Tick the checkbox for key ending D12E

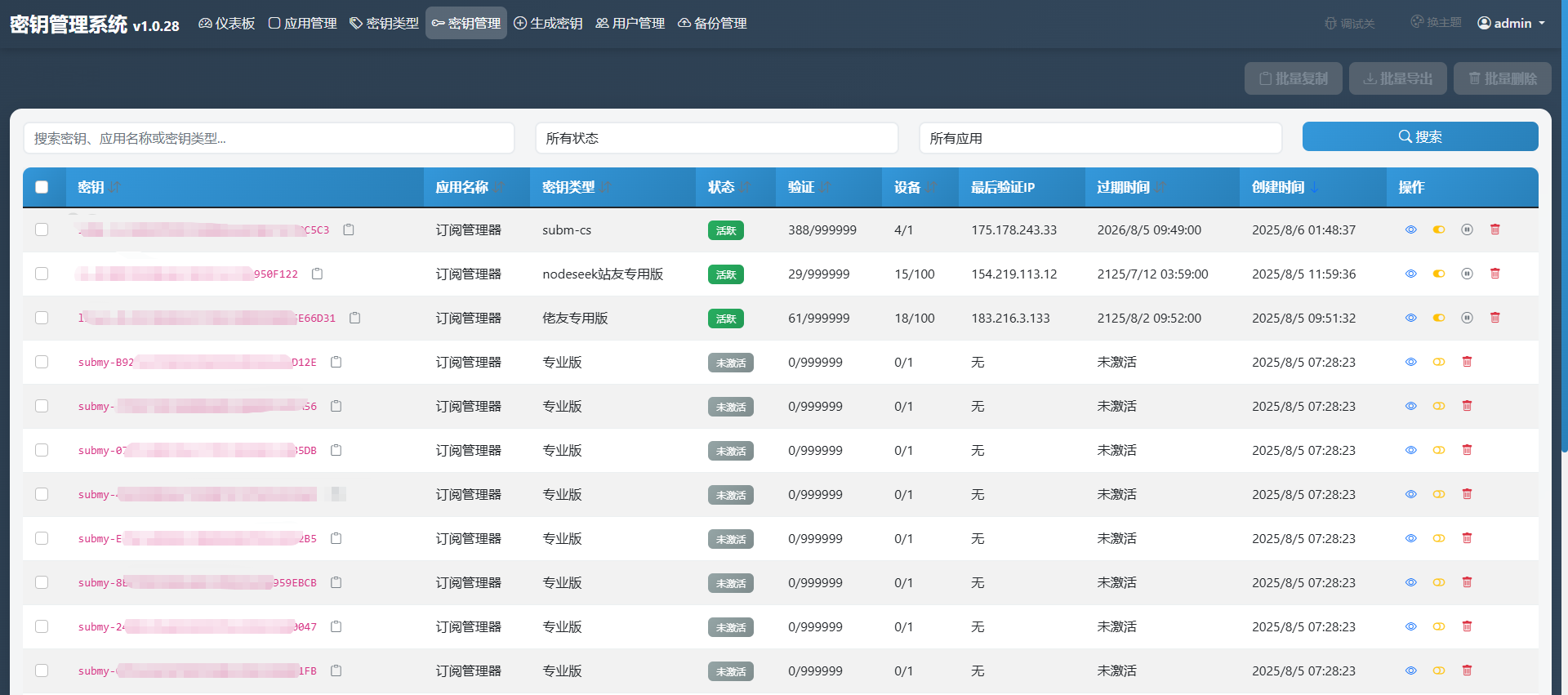pyautogui.click(x=42, y=362)
